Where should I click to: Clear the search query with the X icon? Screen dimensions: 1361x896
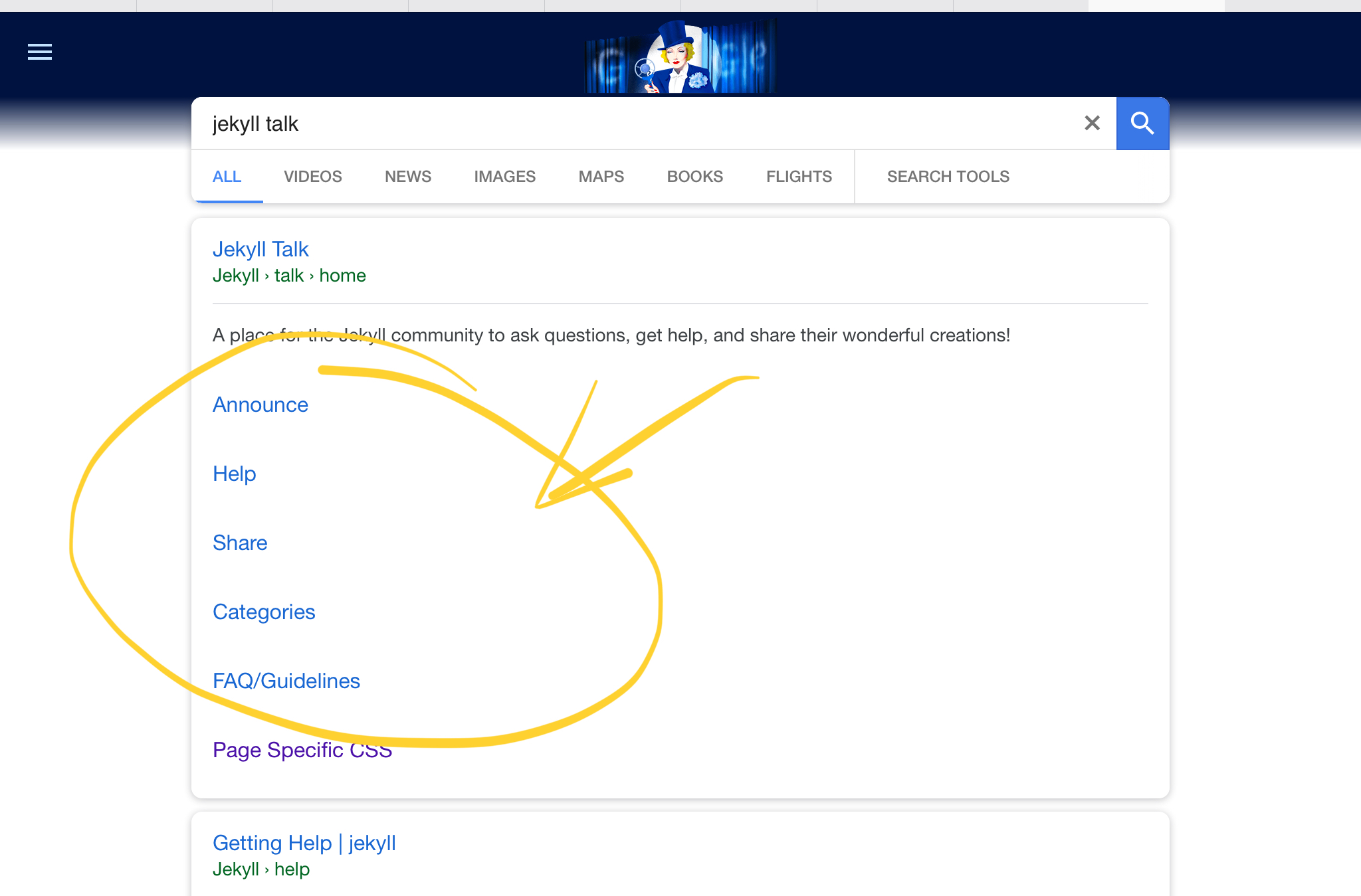tap(1092, 123)
